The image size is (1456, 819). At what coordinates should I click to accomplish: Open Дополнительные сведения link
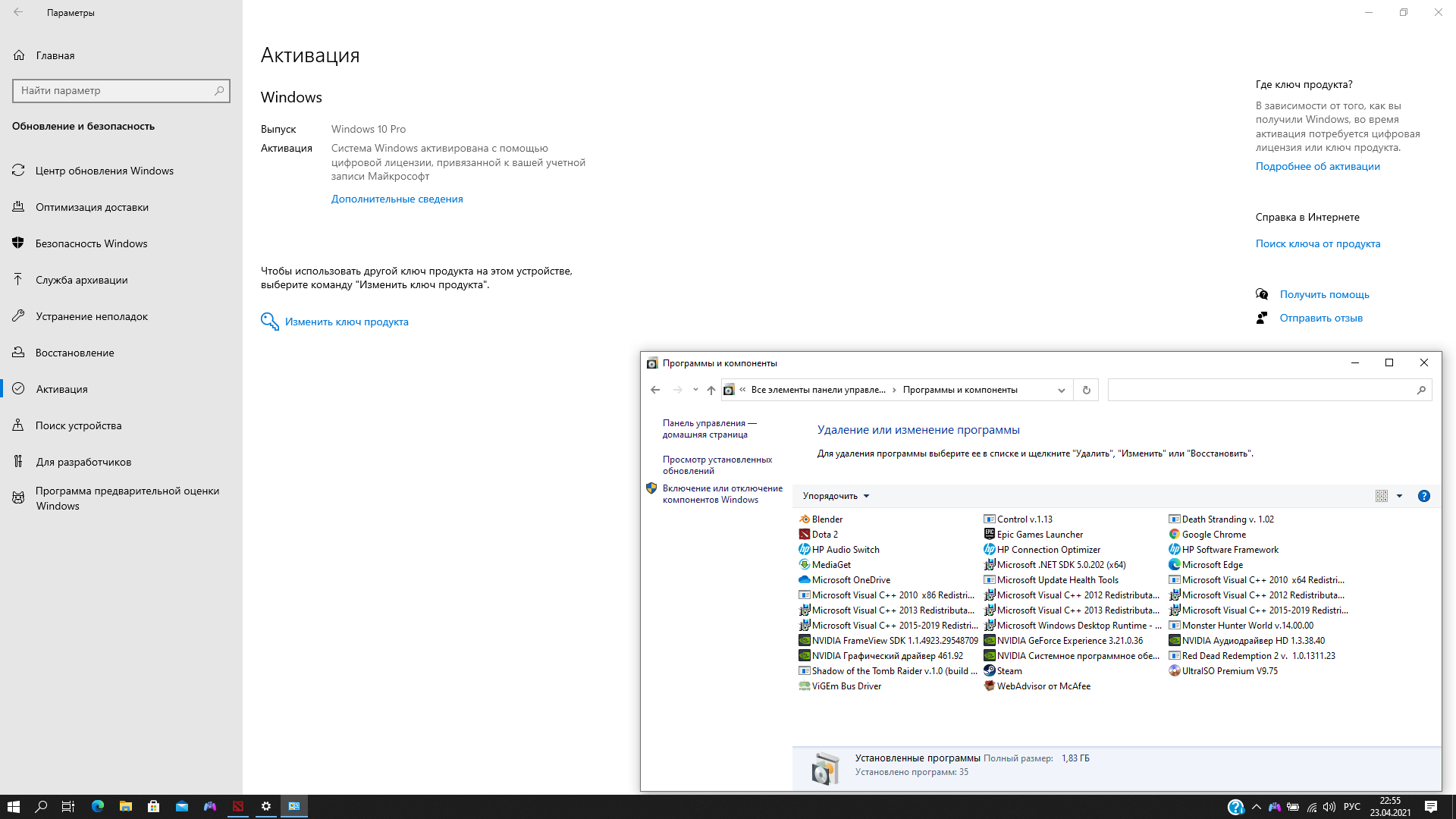397,199
